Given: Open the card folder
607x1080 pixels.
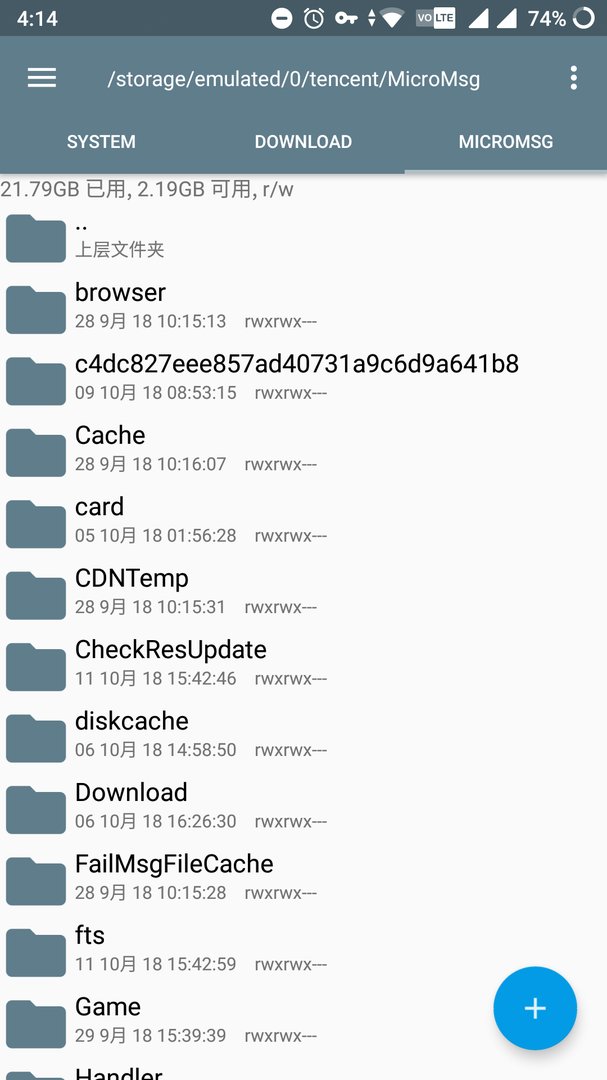Looking at the screenshot, I should tap(303, 521).
